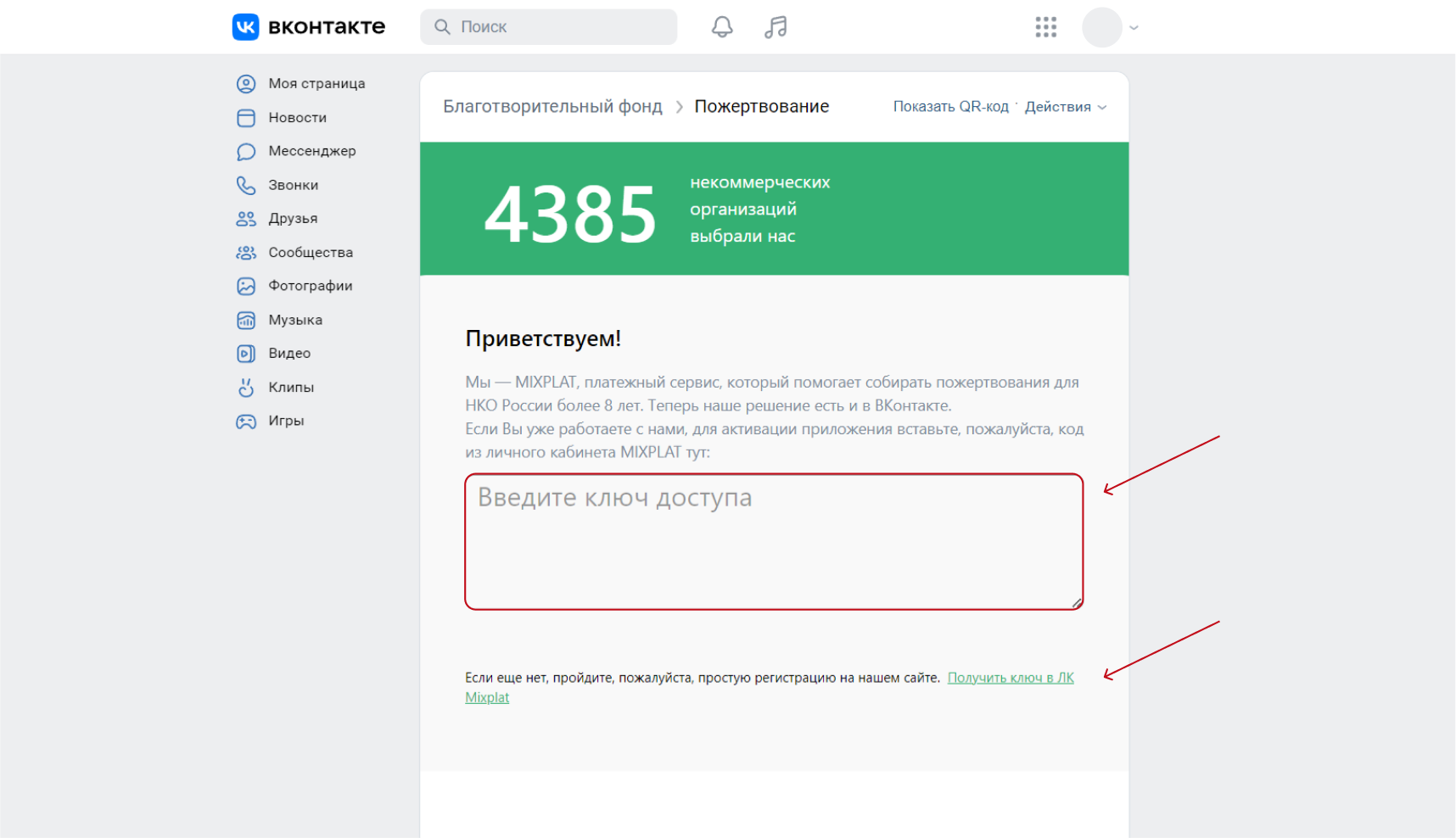Open Музыка from the sidebar

(x=295, y=320)
